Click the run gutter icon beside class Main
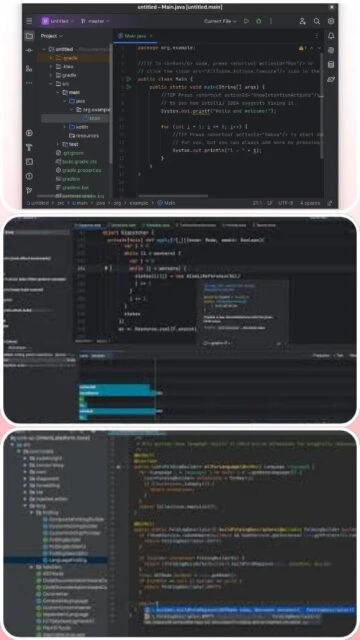Screen dimensions: 360x640 128,79
